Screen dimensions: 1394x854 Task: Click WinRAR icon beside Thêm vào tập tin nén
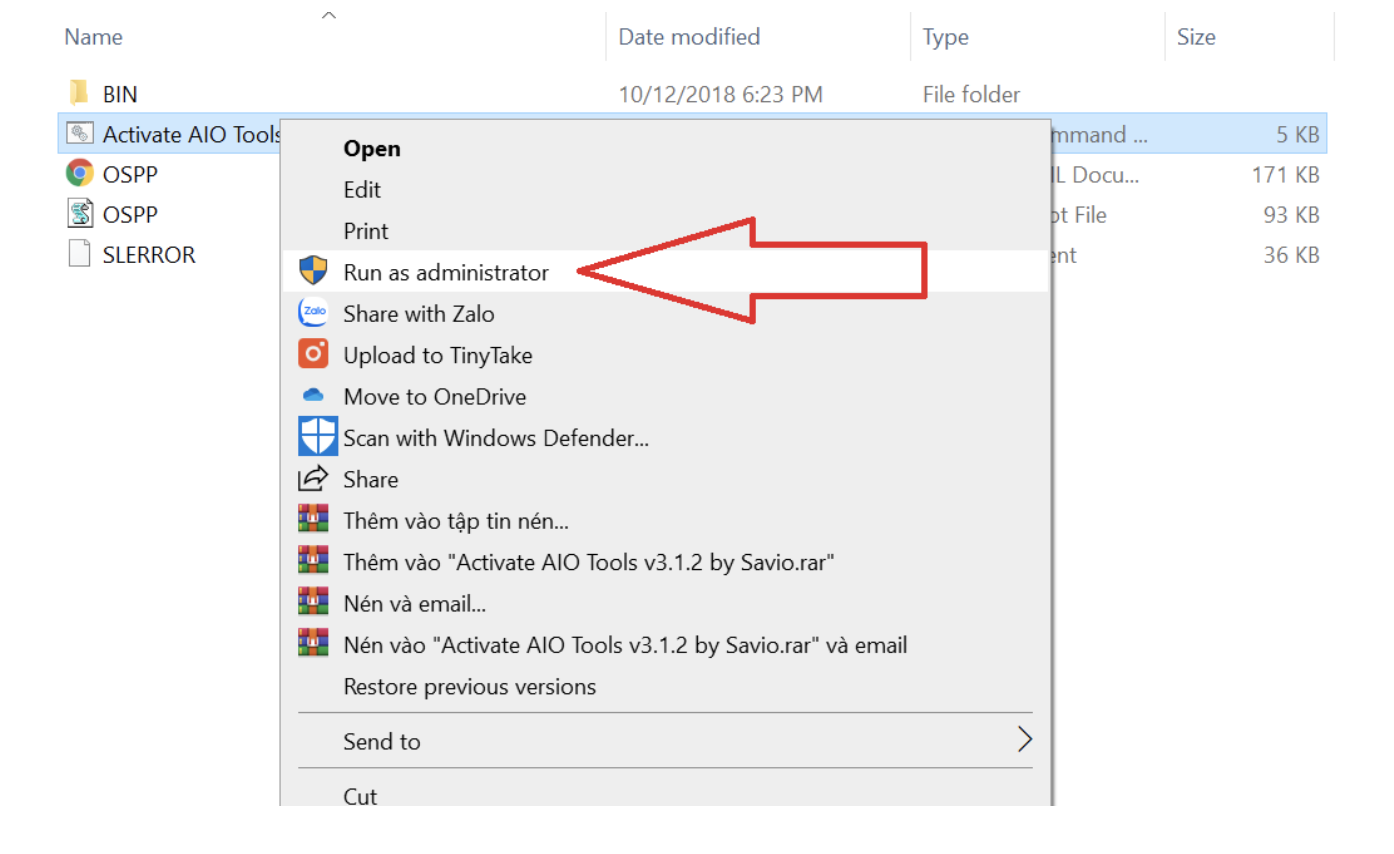pos(313,520)
